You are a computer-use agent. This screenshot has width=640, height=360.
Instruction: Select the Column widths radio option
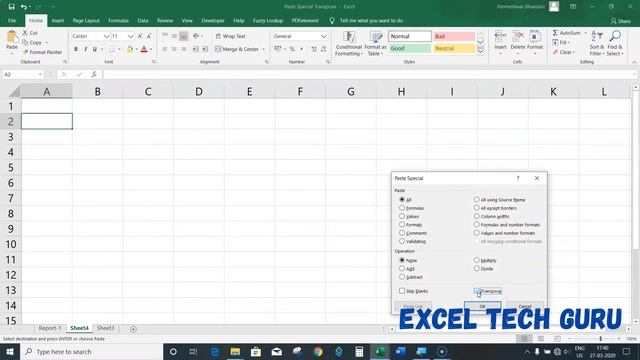click(x=476, y=216)
